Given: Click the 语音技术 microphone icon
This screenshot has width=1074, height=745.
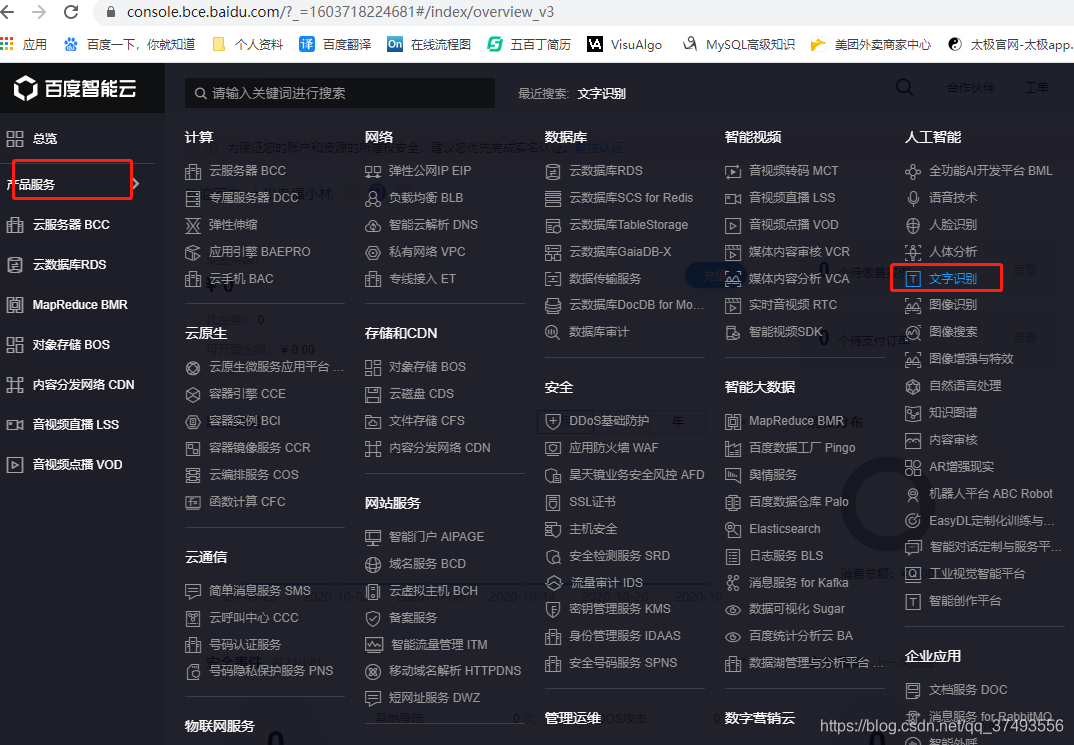Looking at the screenshot, I should [x=913, y=198].
